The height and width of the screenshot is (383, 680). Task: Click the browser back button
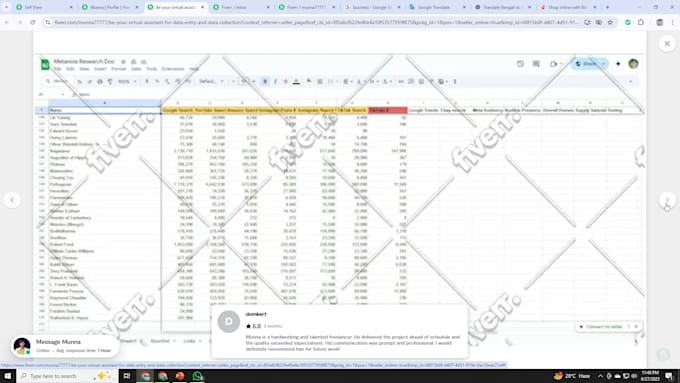click(x=7, y=22)
